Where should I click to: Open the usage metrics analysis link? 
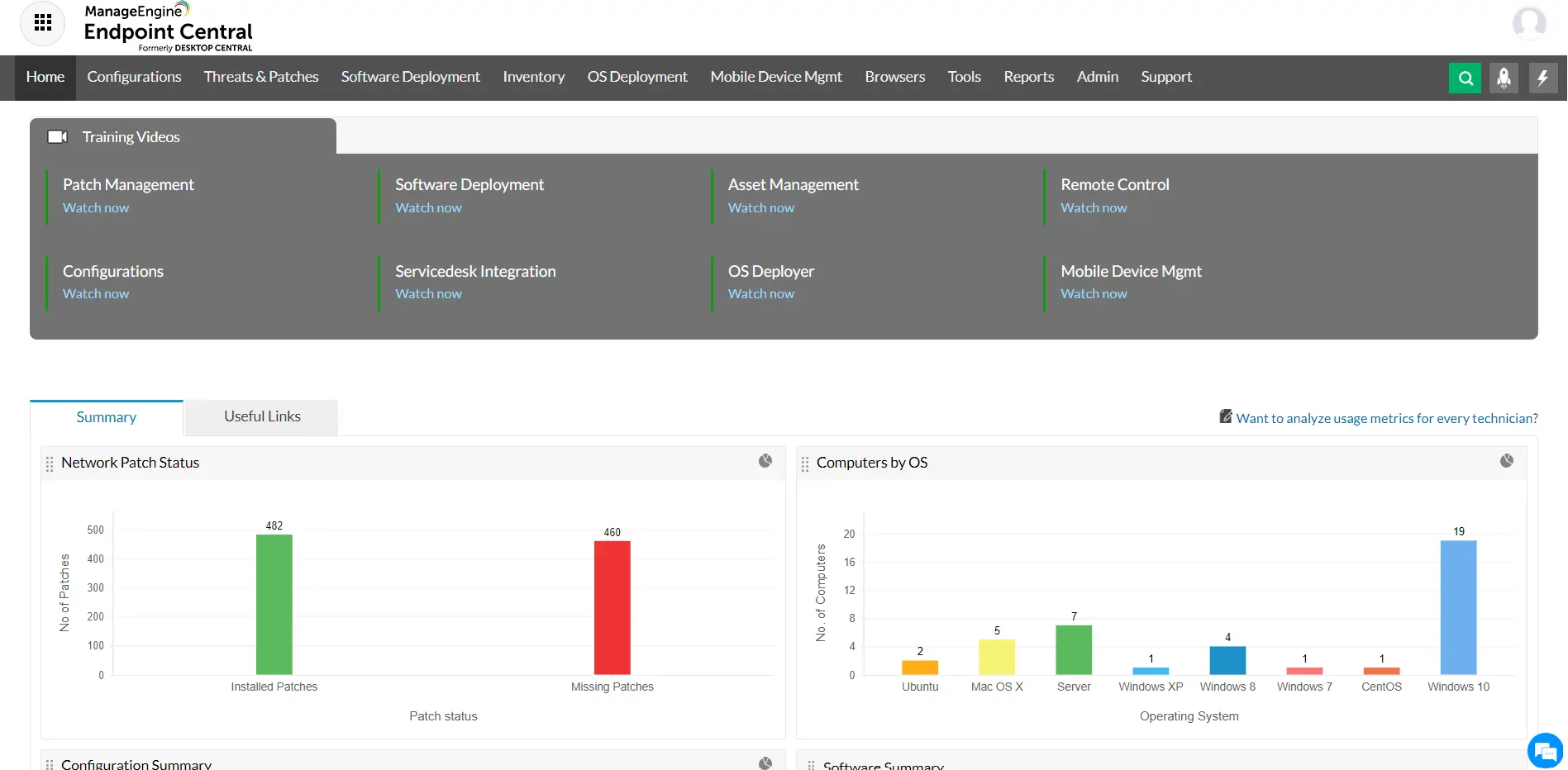pos(1386,418)
